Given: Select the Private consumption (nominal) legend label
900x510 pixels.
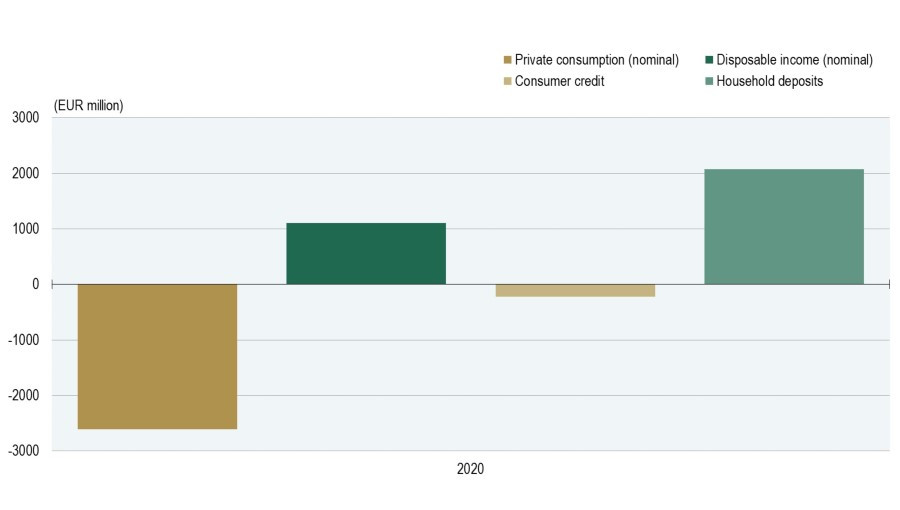Looking at the screenshot, I should 596,60.
